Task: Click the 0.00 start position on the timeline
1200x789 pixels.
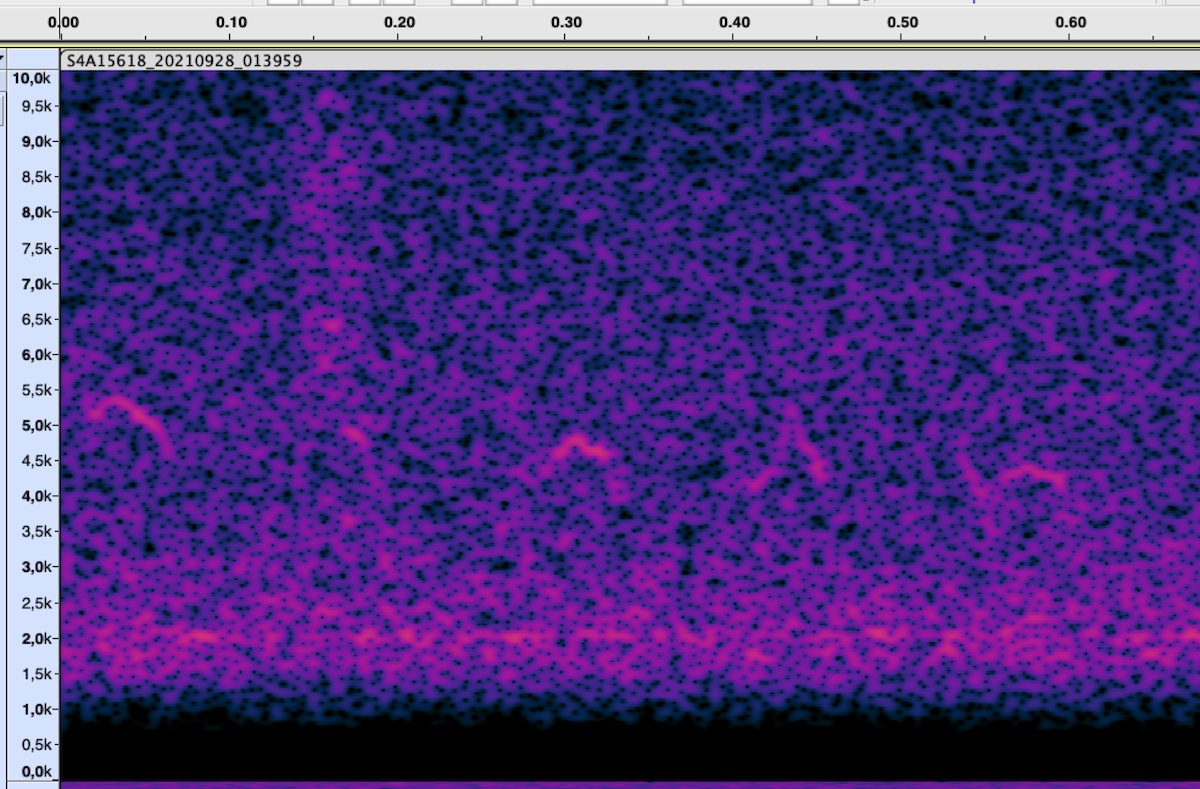Action: coord(63,22)
